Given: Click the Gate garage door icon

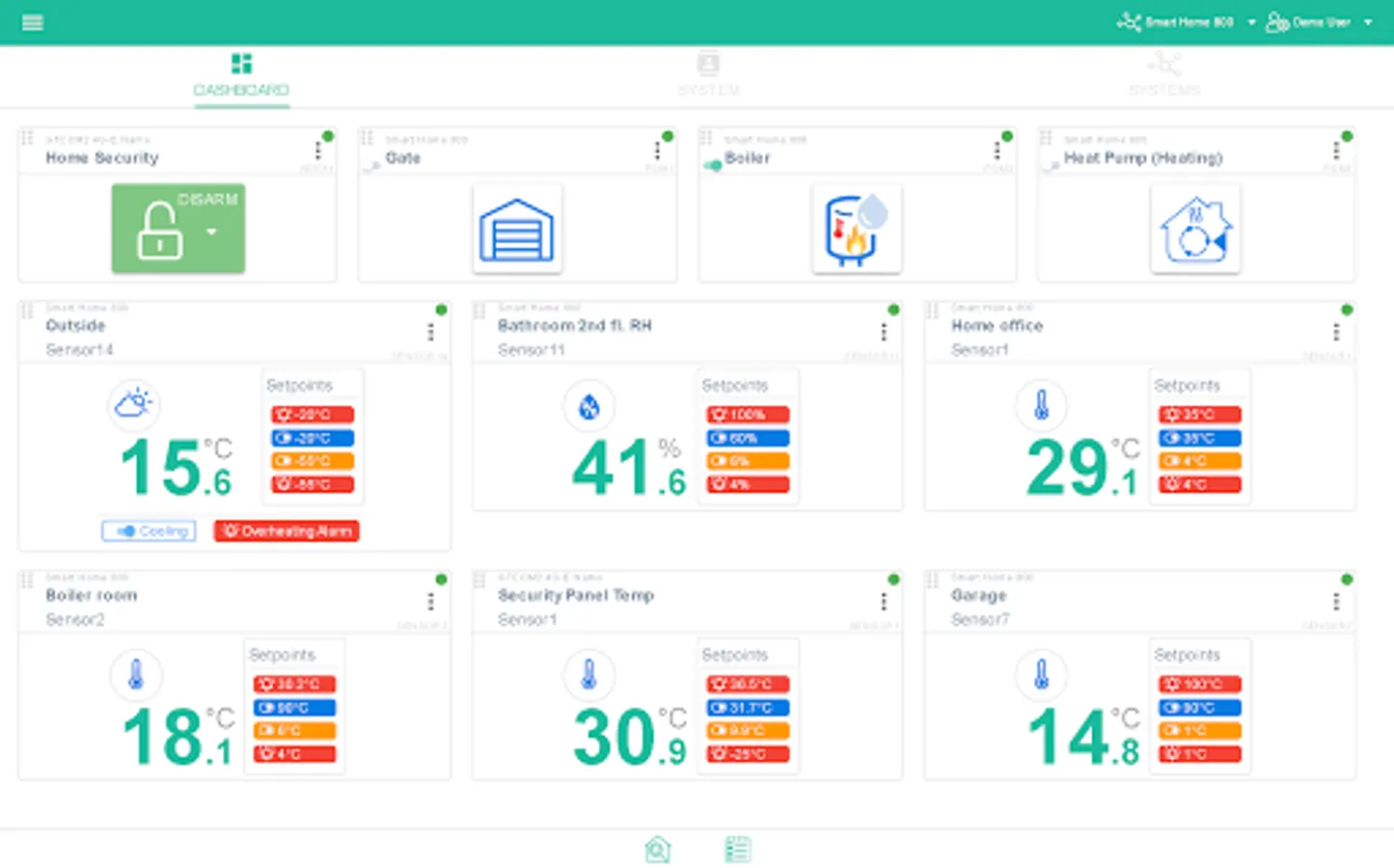Looking at the screenshot, I should pos(517,230).
